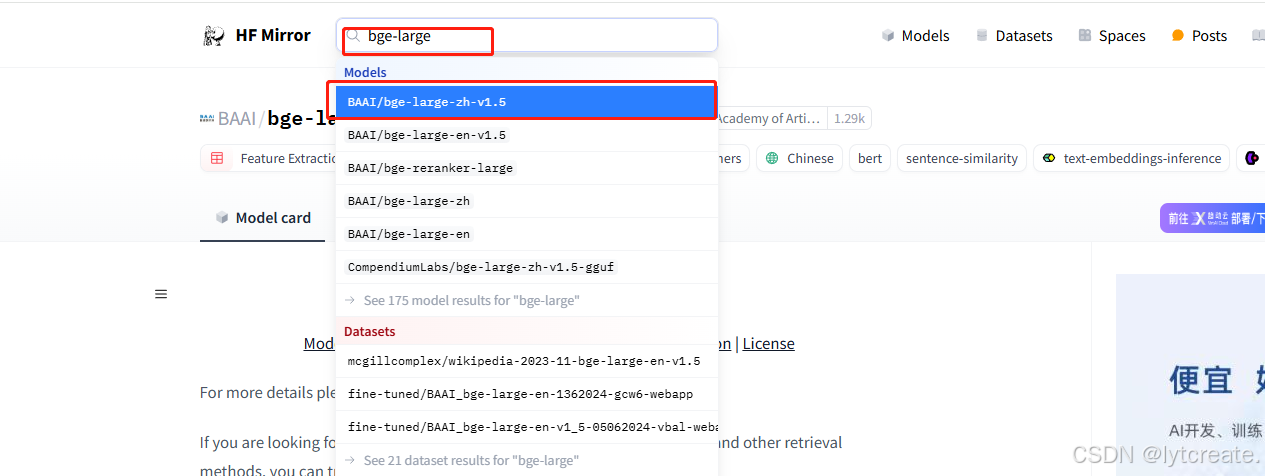
Task: Click the License link
Action: tap(768, 344)
